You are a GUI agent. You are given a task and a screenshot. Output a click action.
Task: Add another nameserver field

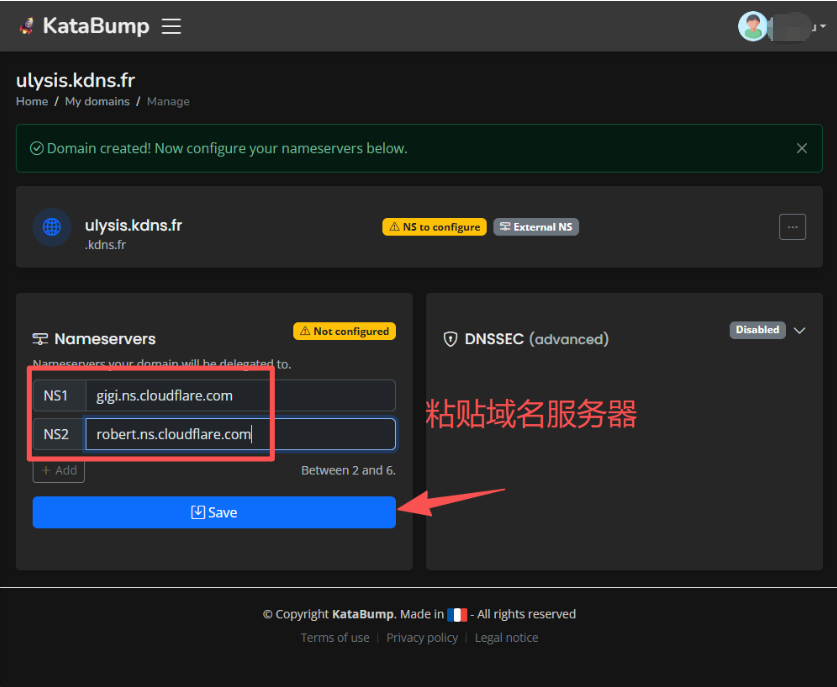click(x=59, y=470)
